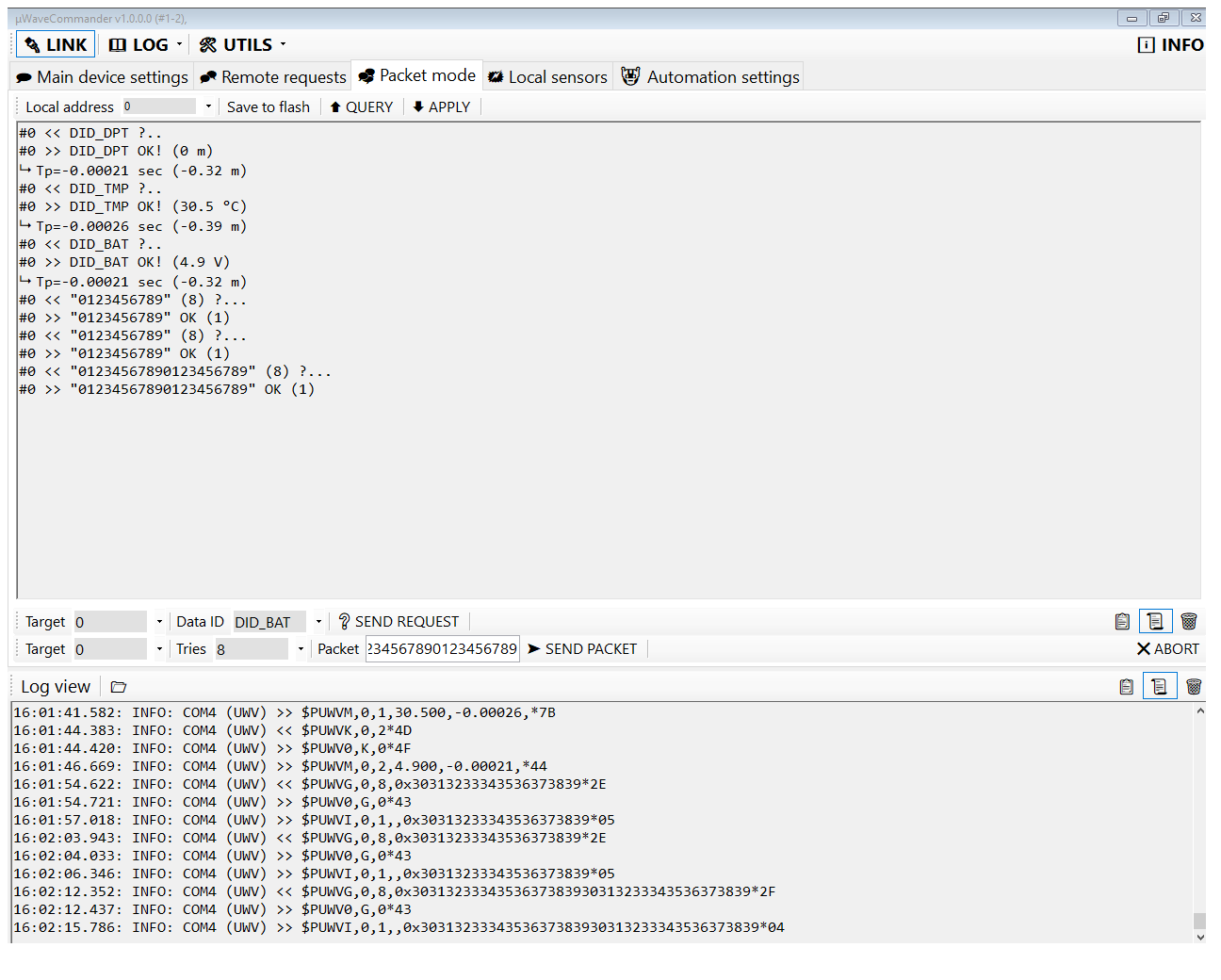The height and width of the screenshot is (980, 1221).
Task: Expand the request Target dropdown
Action: coord(159,622)
